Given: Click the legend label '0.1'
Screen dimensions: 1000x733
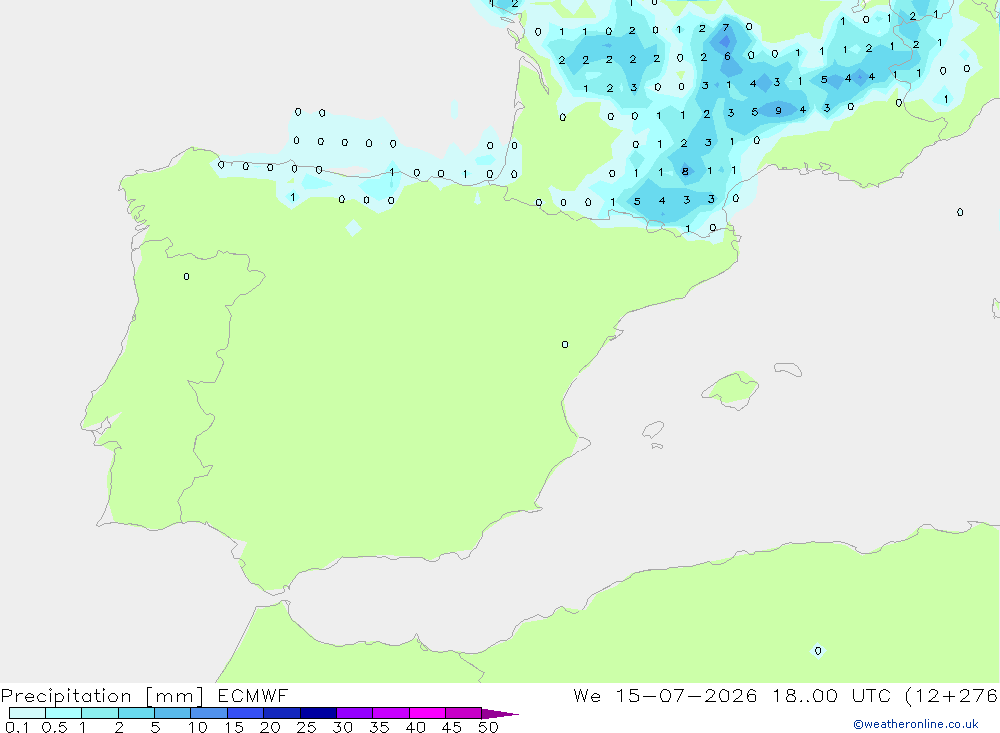Looking at the screenshot, I should click(x=17, y=727).
